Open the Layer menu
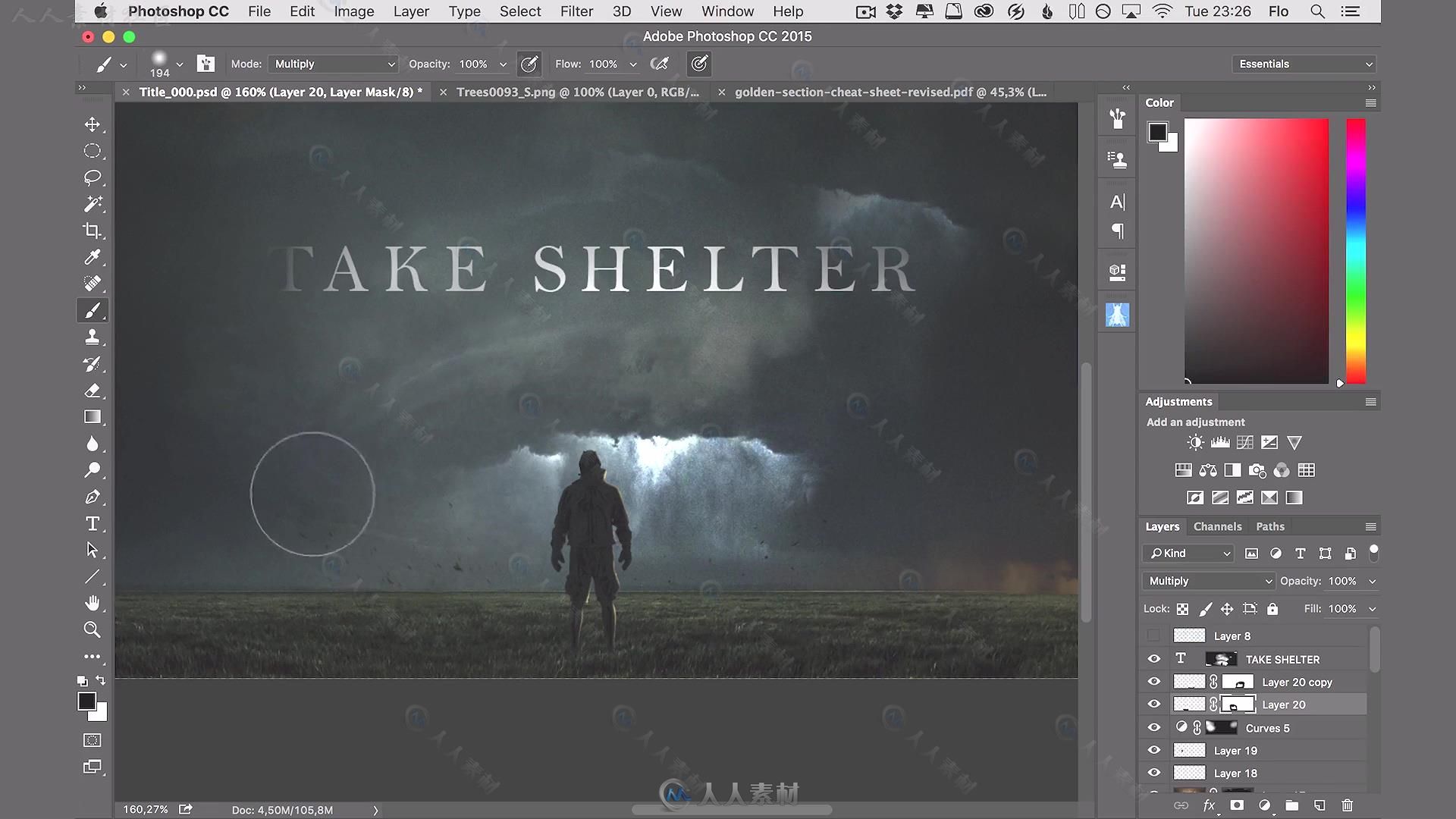The width and height of the screenshot is (1456, 819). coord(411,11)
